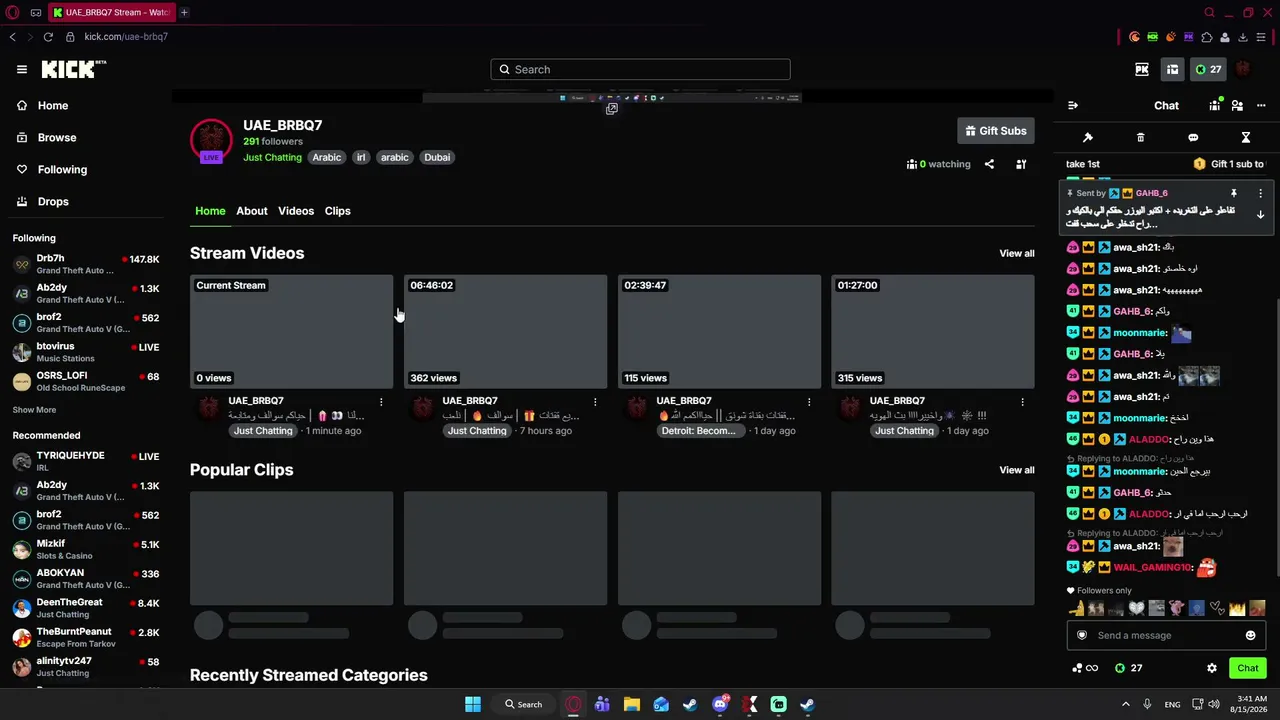Open the emoji picker in chat
Screen dimensions: 1280x720
(1250, 635)
